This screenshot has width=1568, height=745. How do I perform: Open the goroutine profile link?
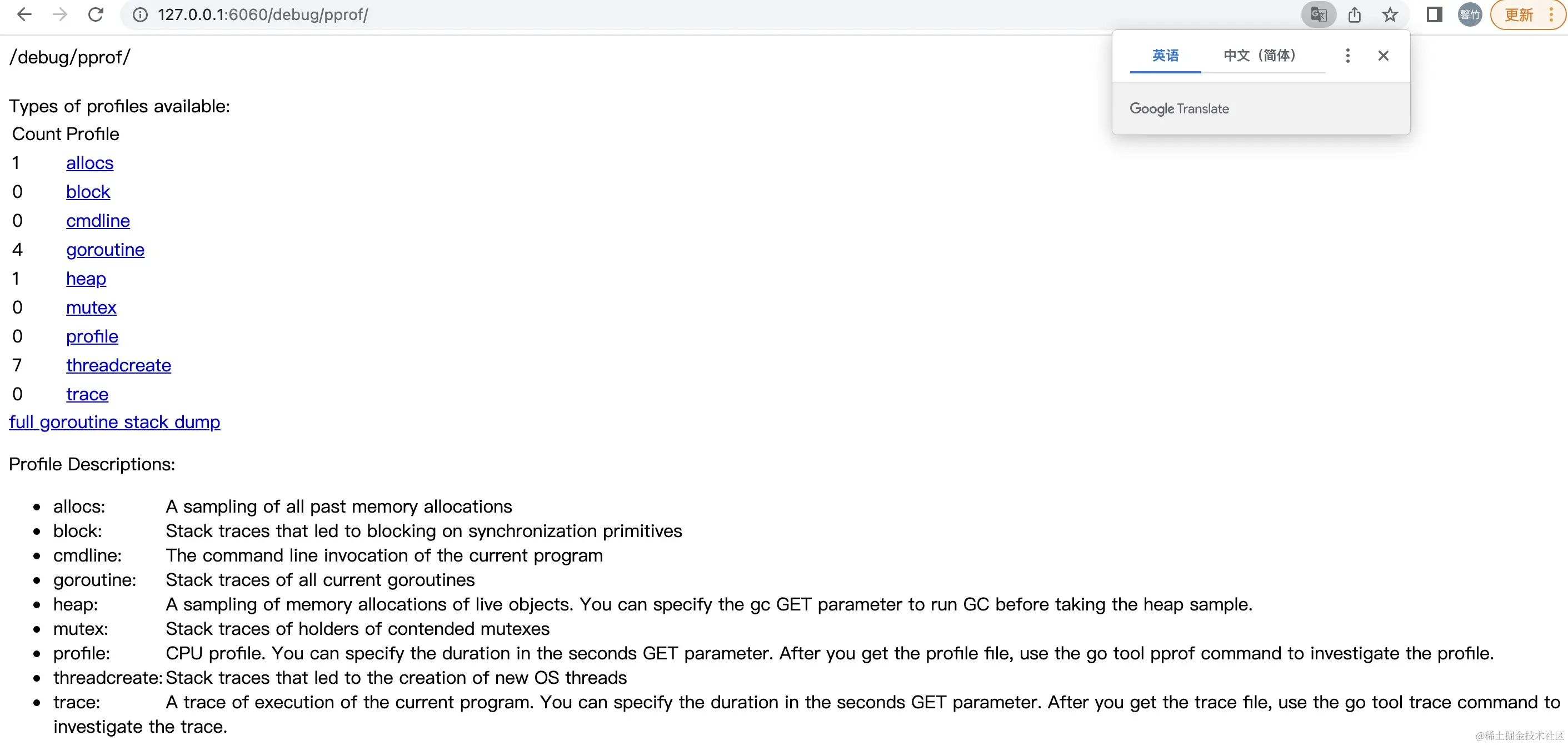click(x=106, y=250)
